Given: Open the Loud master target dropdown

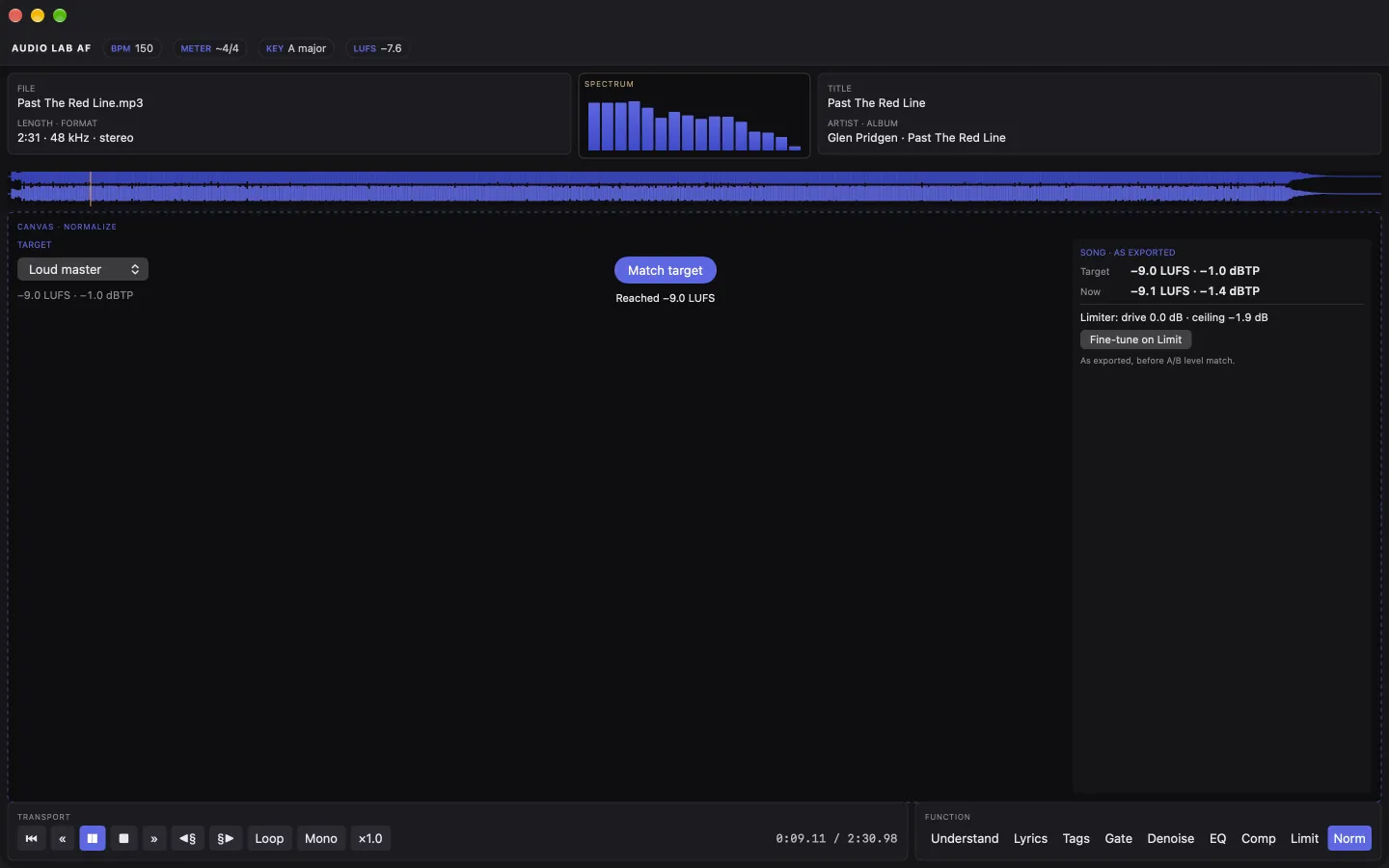Looking at the screenshot, I should 83,269.
